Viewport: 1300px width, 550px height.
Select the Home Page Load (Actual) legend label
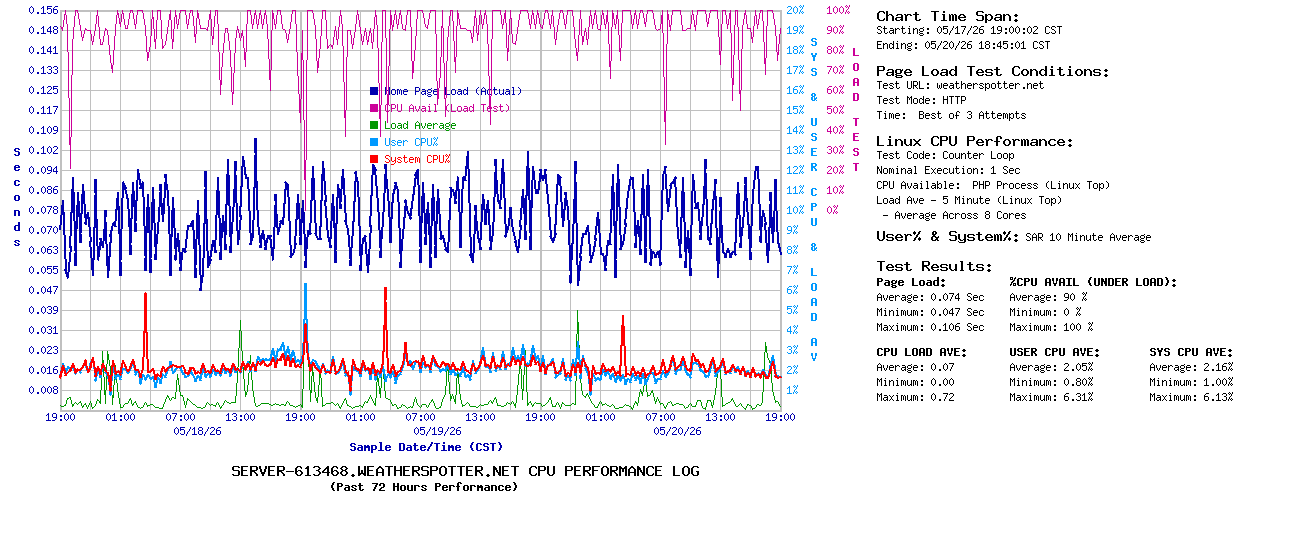coord(453,91)
